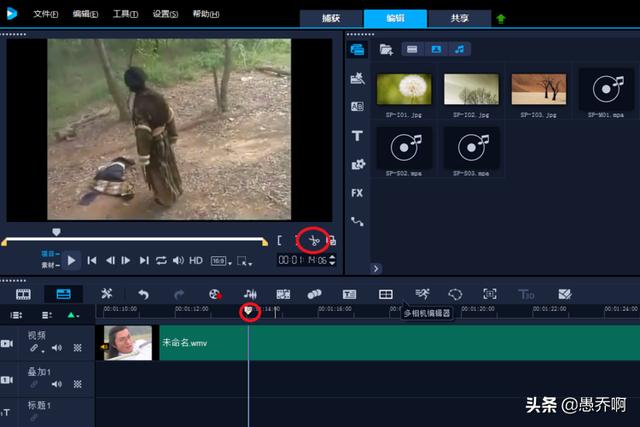Open the 文件 (File) menu

pyautogui.click(x=45, y=14)
